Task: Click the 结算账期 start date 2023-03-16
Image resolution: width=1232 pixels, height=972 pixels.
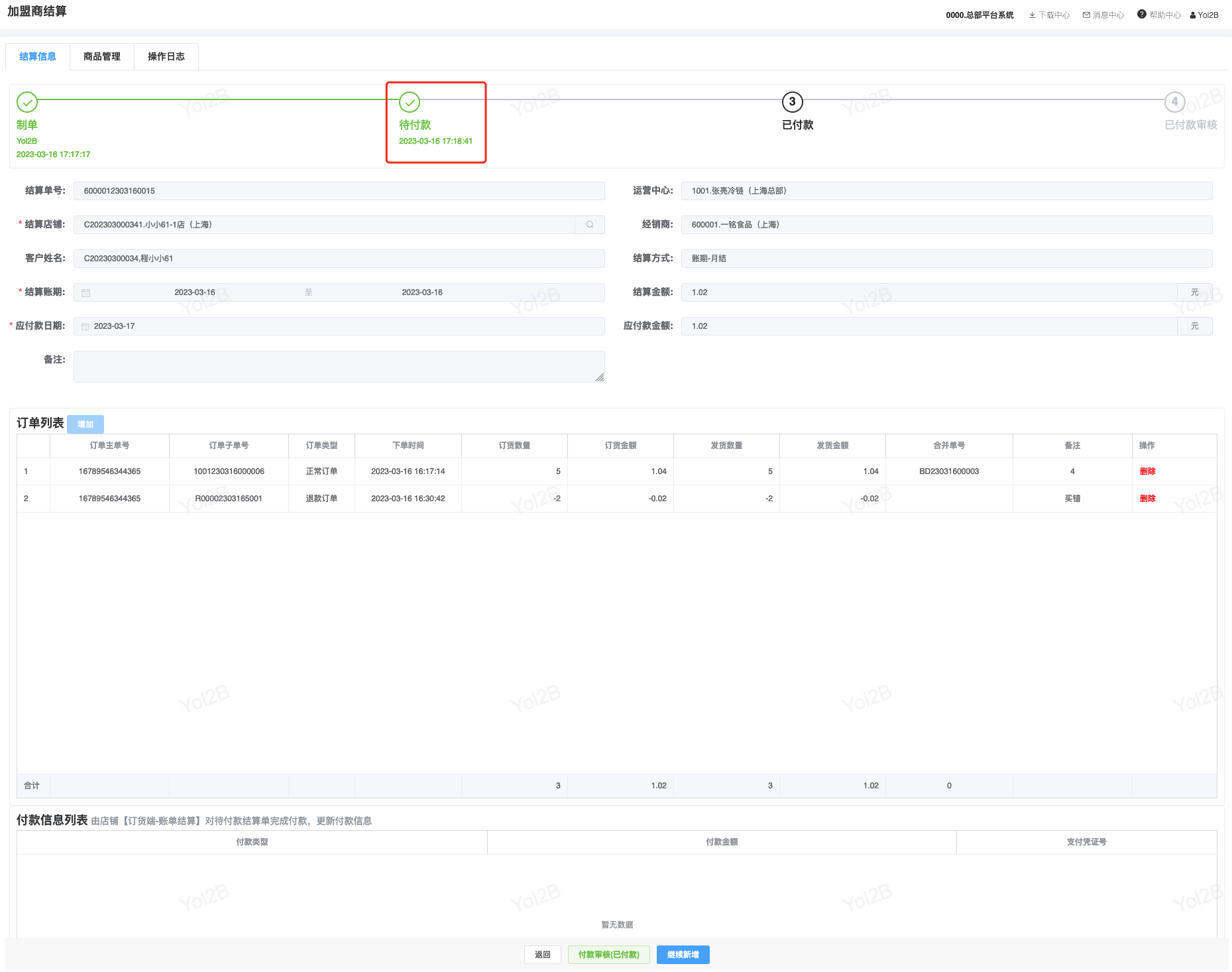Action: pos(195,292)
